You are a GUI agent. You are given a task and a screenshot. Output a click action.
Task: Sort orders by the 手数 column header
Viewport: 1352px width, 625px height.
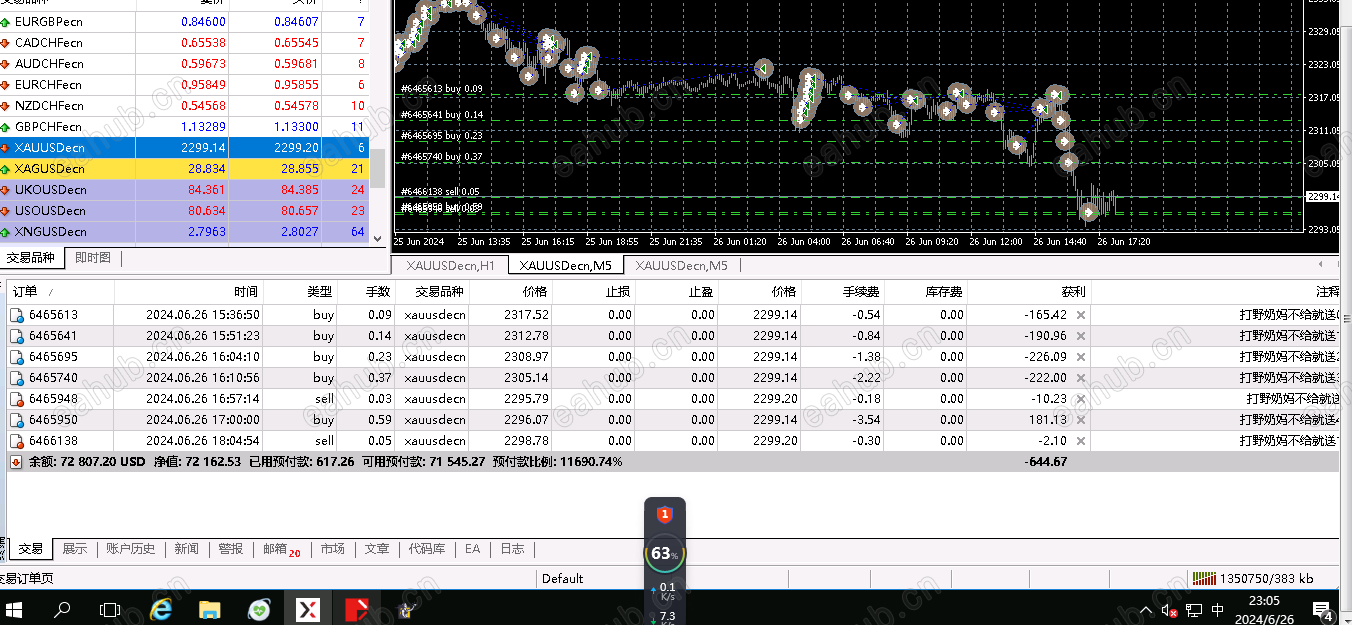[x=367, y=291]
